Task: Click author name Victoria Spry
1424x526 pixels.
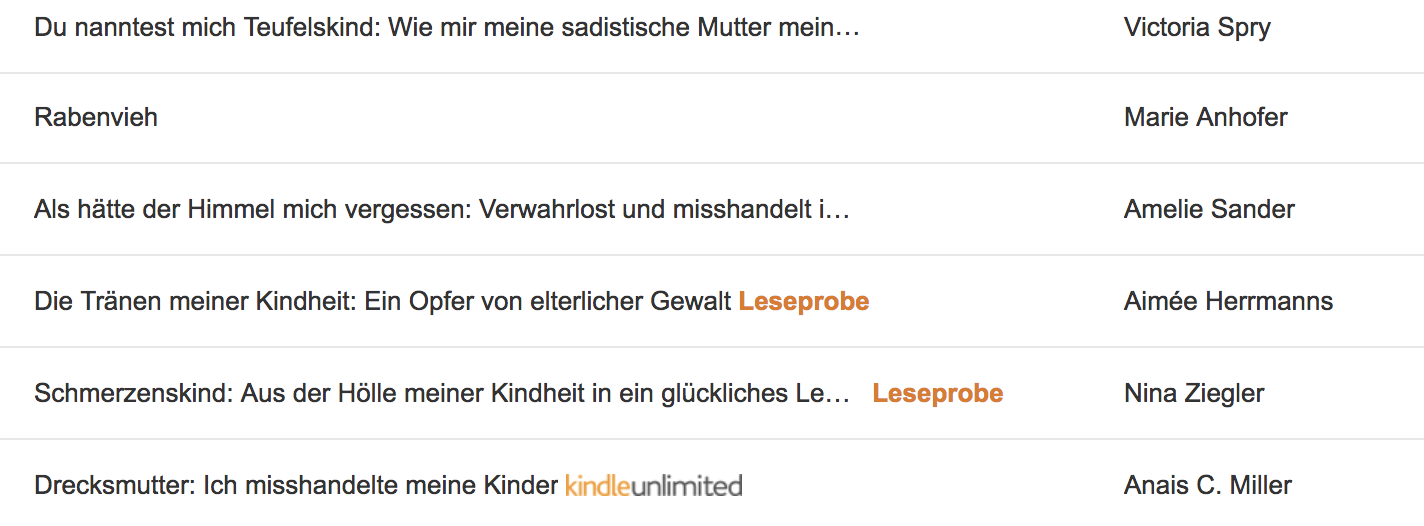Action: tap(1197, 27)
